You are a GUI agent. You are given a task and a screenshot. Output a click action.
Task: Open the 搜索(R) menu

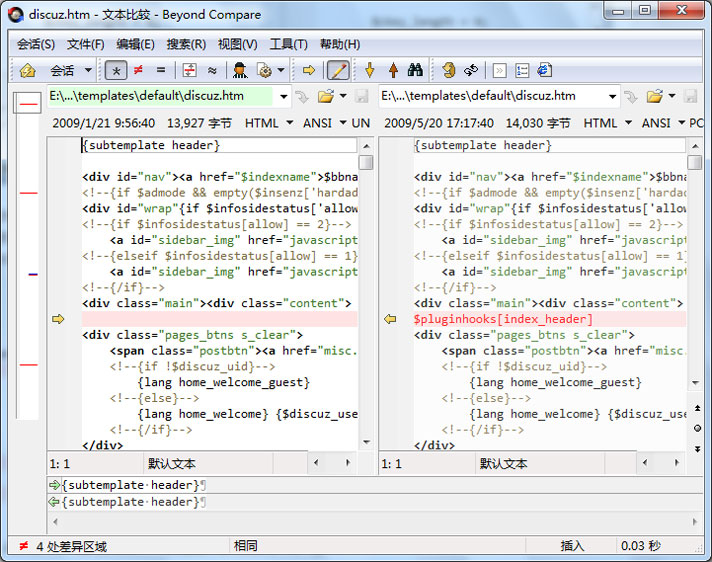tap(186, 44)
